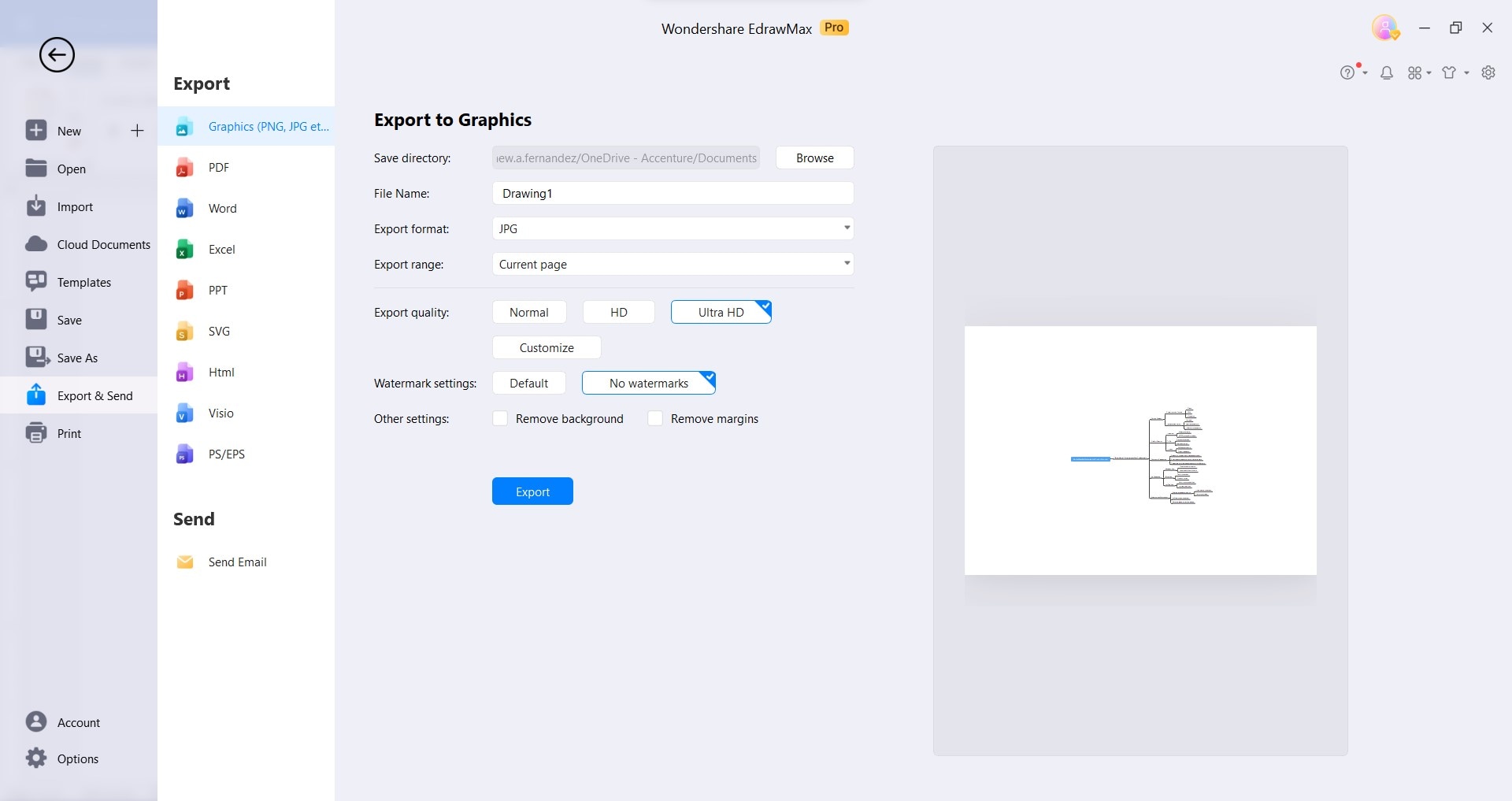This screenshot has height=801, width=1512.
Task: Open Options in the sidebar
Action: pos(79,758)
